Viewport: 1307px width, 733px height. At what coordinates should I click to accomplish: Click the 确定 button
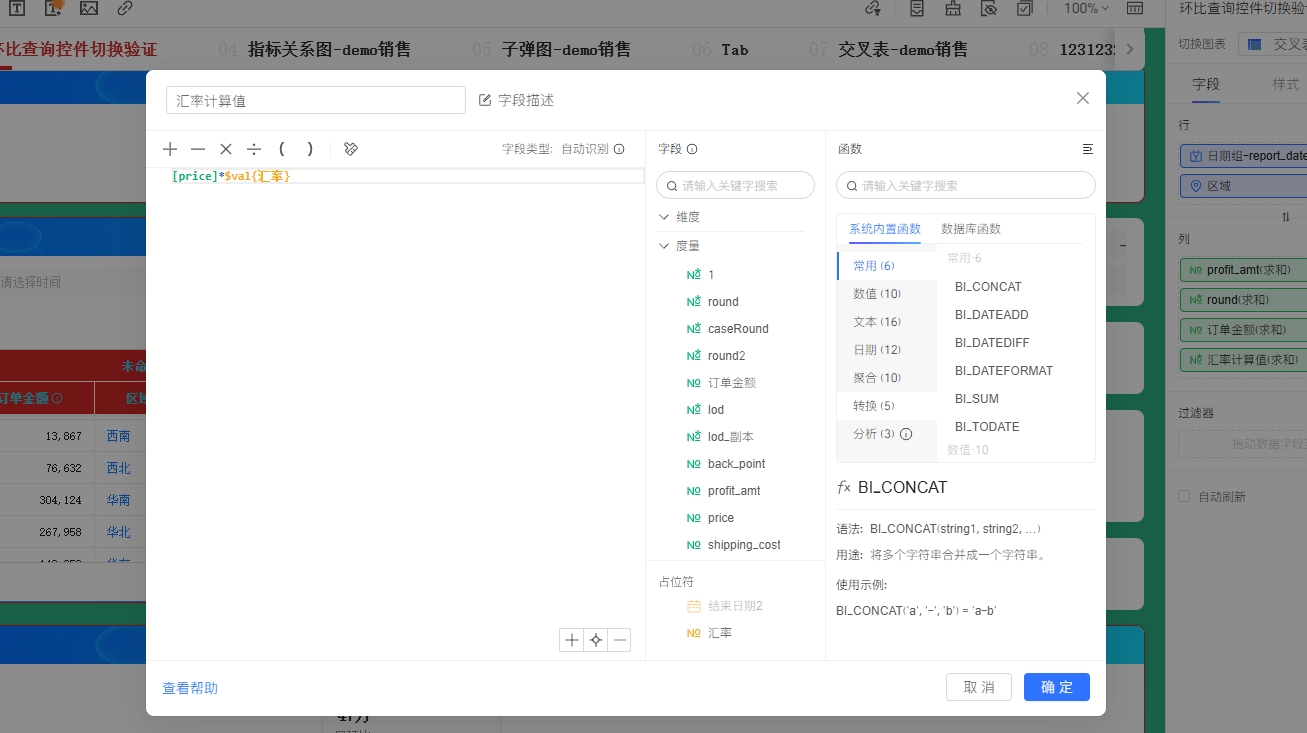[1056, 687]
